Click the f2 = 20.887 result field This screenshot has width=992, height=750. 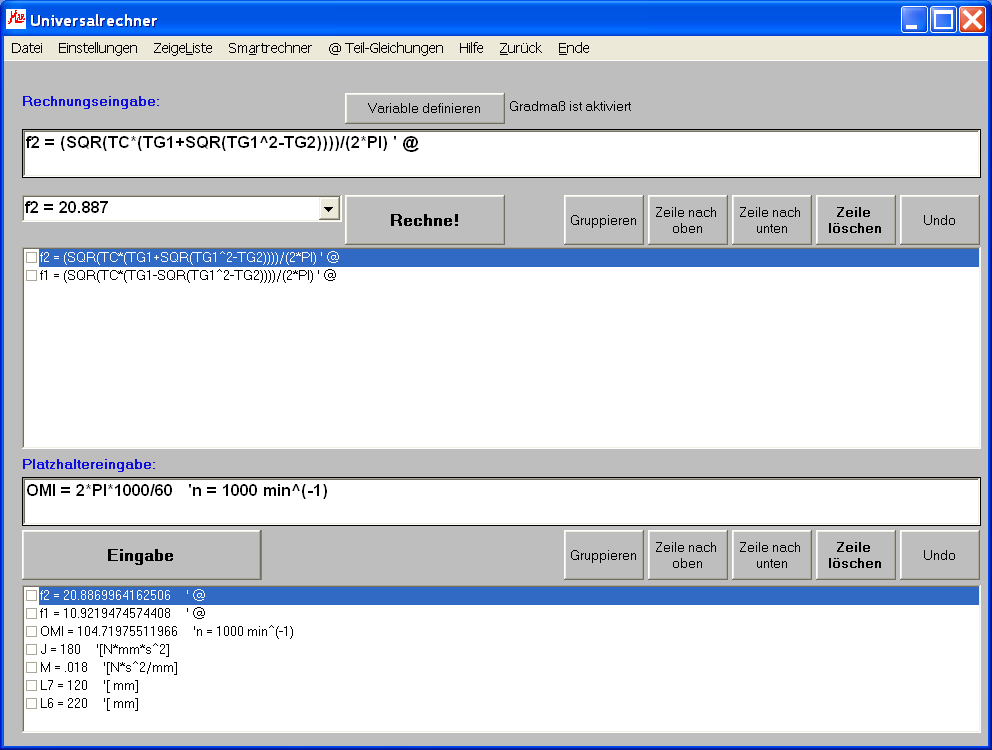(171, 208)
